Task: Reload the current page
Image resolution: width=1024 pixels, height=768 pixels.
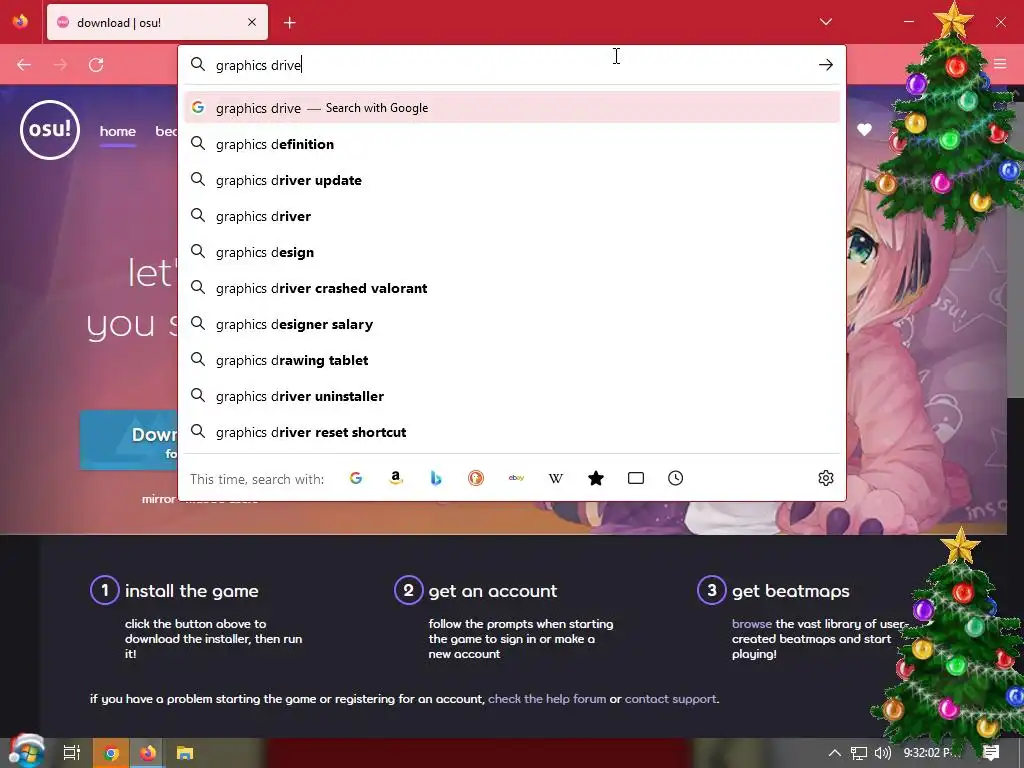Action: click(x=96, y=65)
